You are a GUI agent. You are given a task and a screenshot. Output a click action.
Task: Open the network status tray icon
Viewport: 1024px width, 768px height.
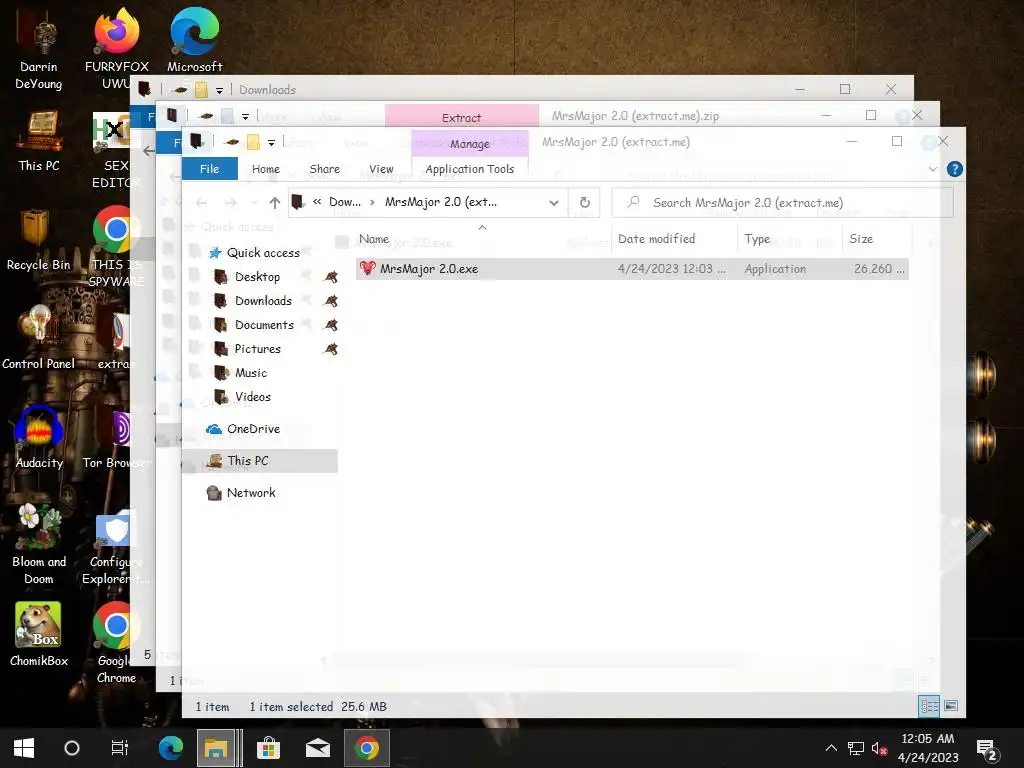pyautogui.click(x=856, y=748)
